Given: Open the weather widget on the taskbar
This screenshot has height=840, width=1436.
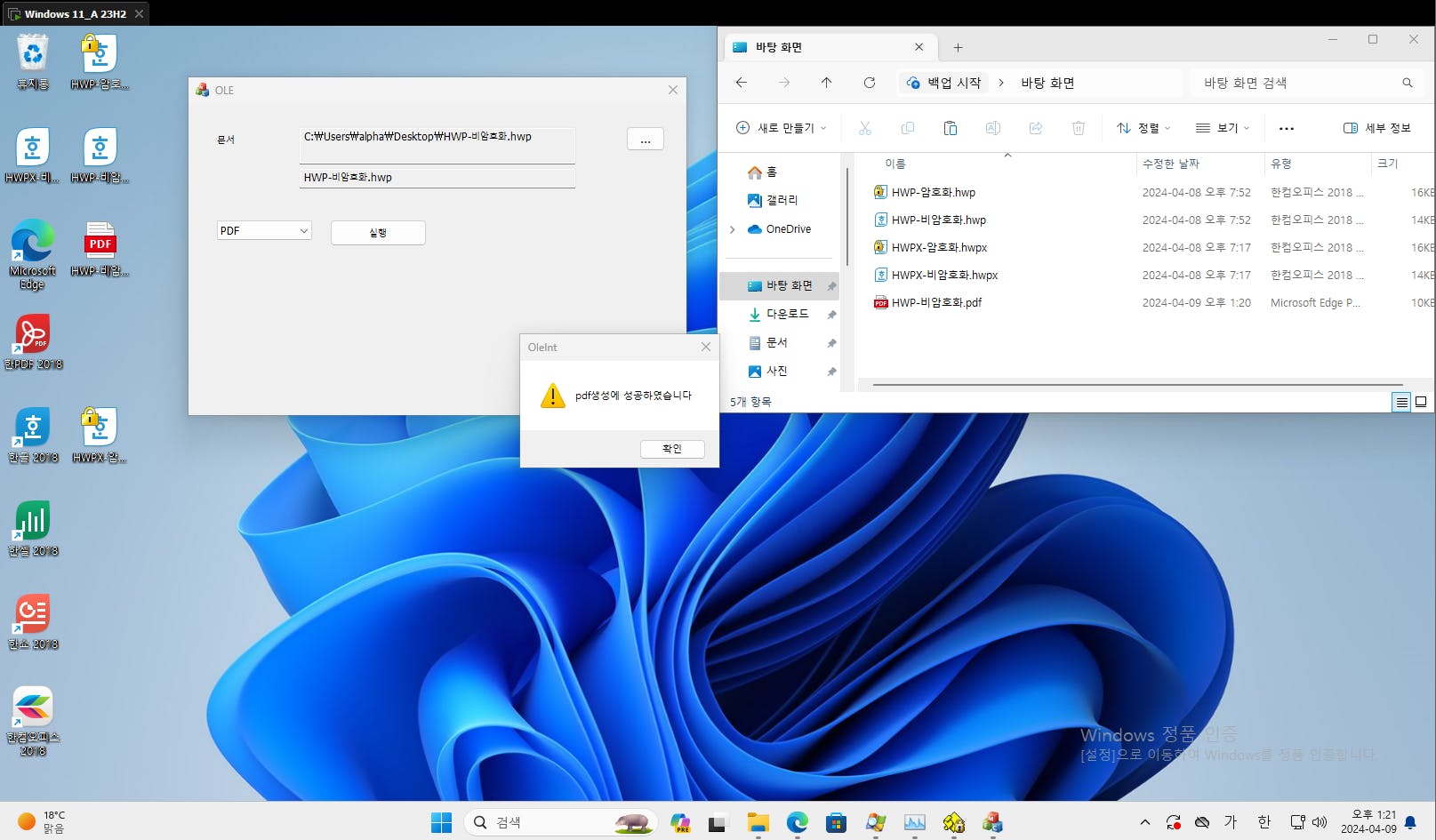Looking at the screenshot, I should pos(42,821).
